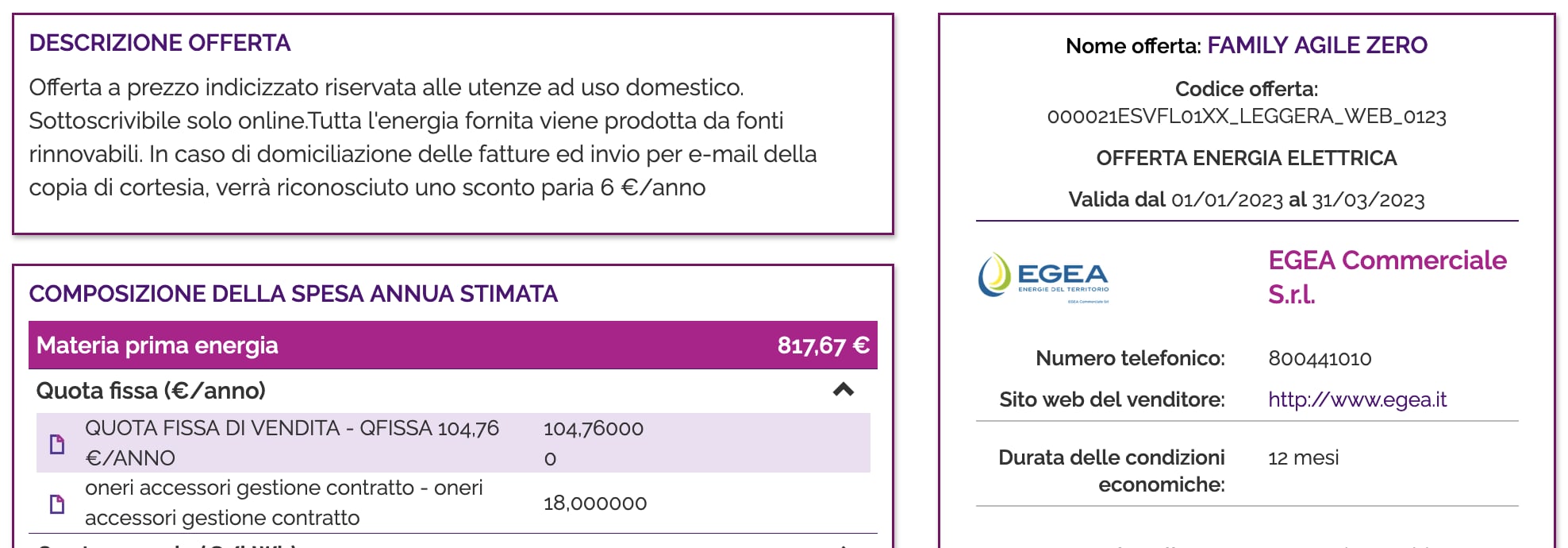
Task: Click the 18,000000 value
Action: [x=594, y=504]
